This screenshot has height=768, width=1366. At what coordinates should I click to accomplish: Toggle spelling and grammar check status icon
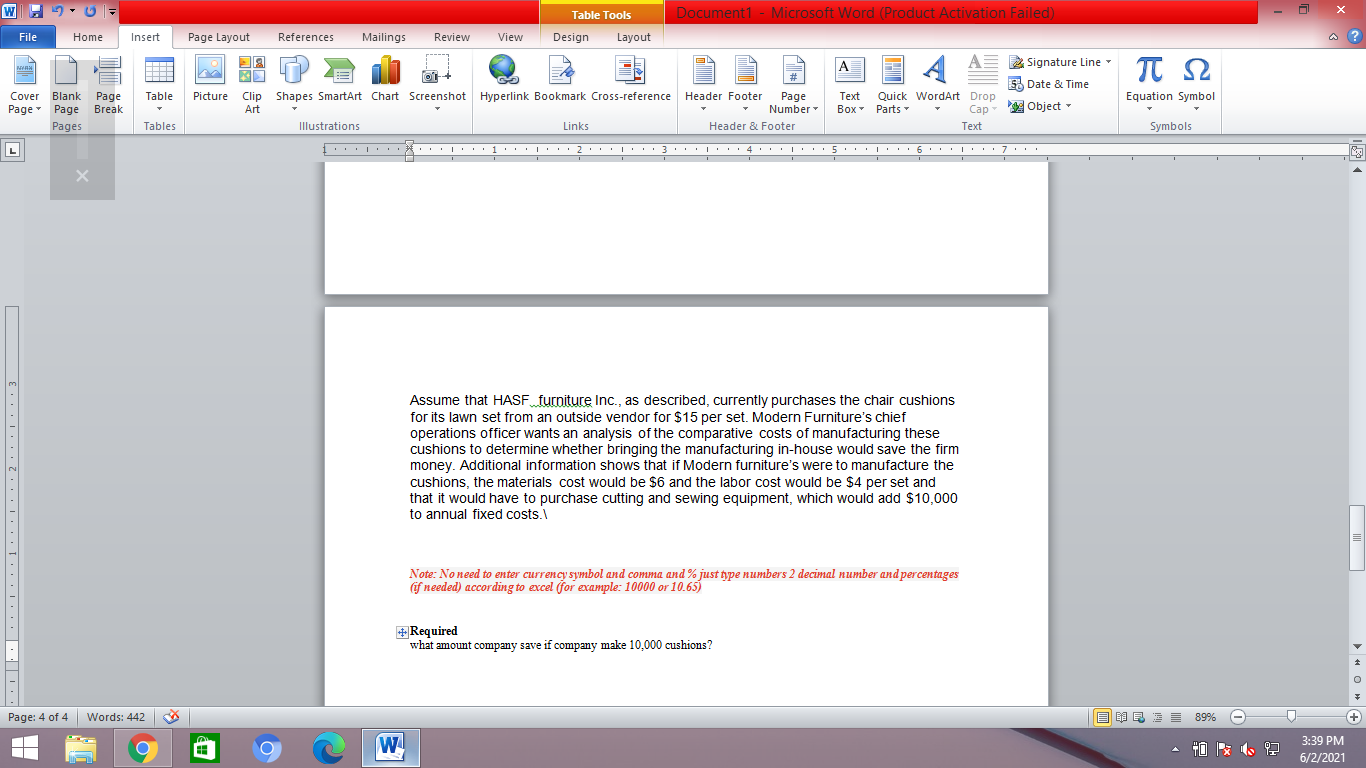169,717
